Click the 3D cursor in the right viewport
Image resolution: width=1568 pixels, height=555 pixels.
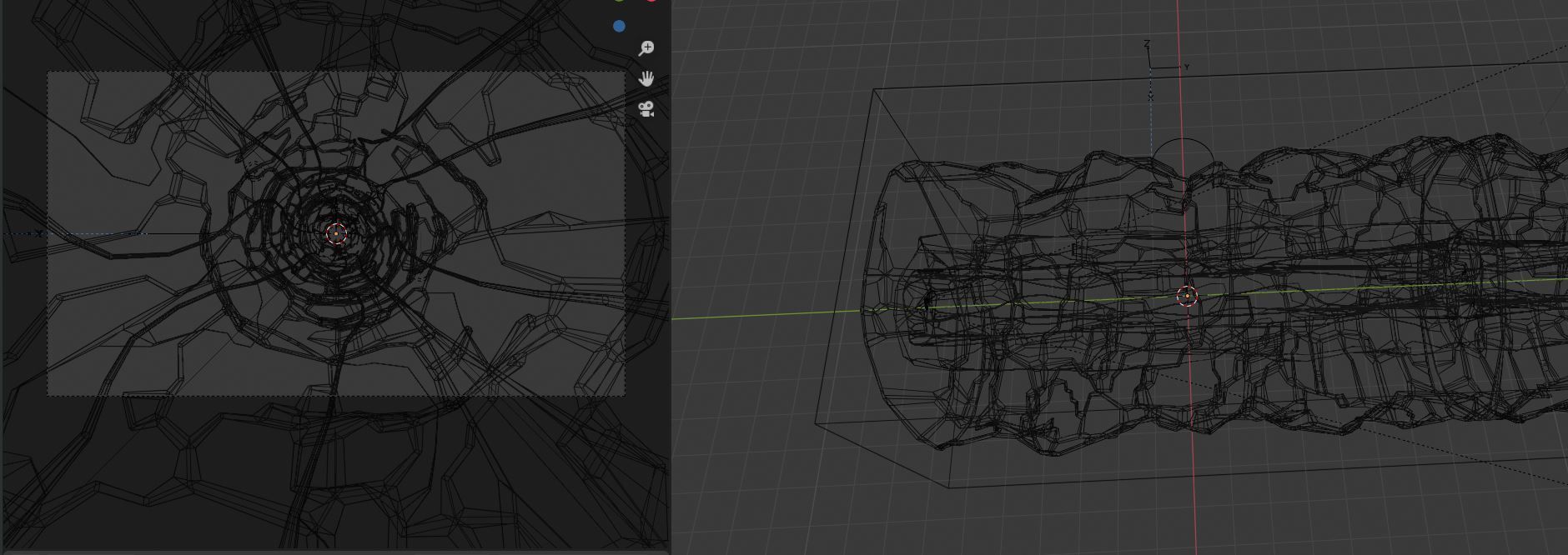(x=1187, y=296)
